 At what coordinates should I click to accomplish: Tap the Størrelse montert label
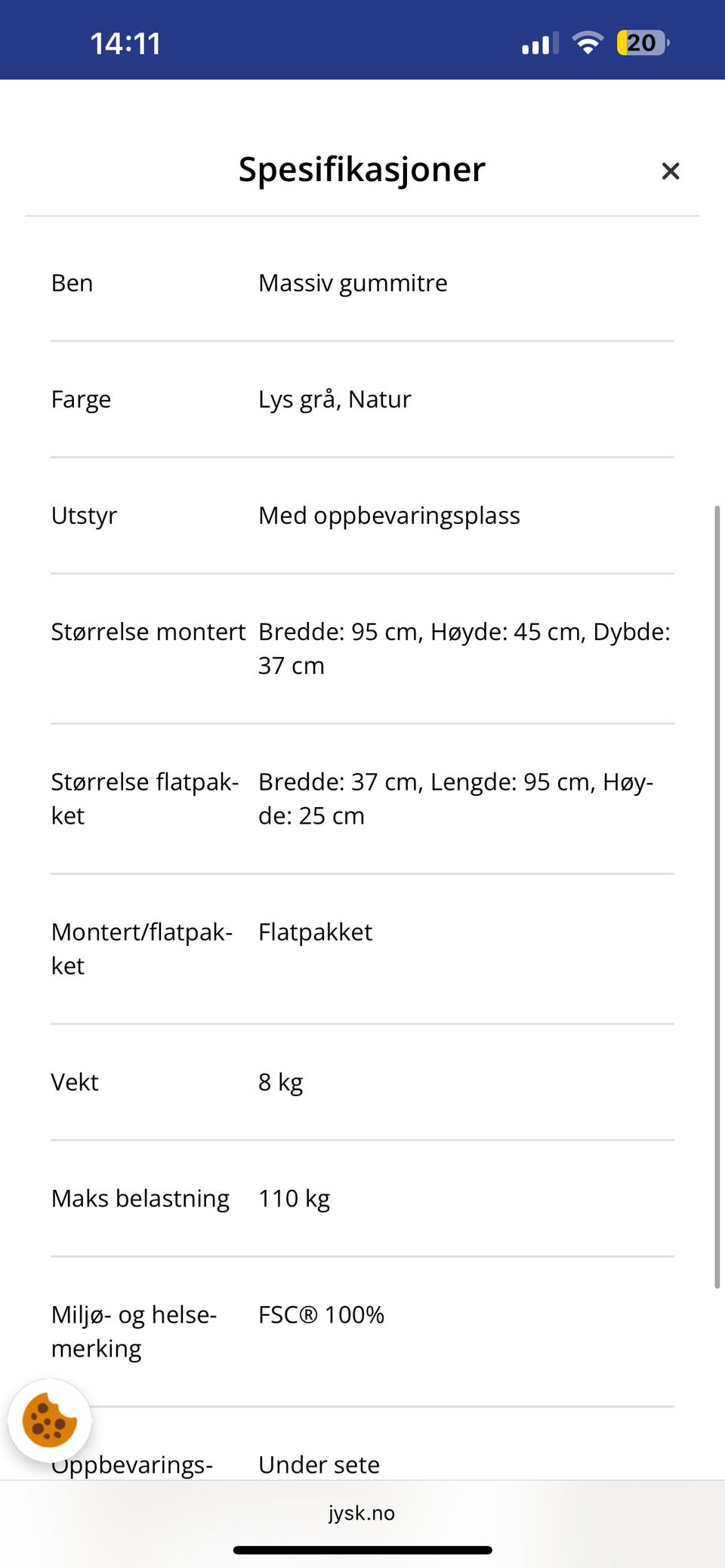pos(148,632)
